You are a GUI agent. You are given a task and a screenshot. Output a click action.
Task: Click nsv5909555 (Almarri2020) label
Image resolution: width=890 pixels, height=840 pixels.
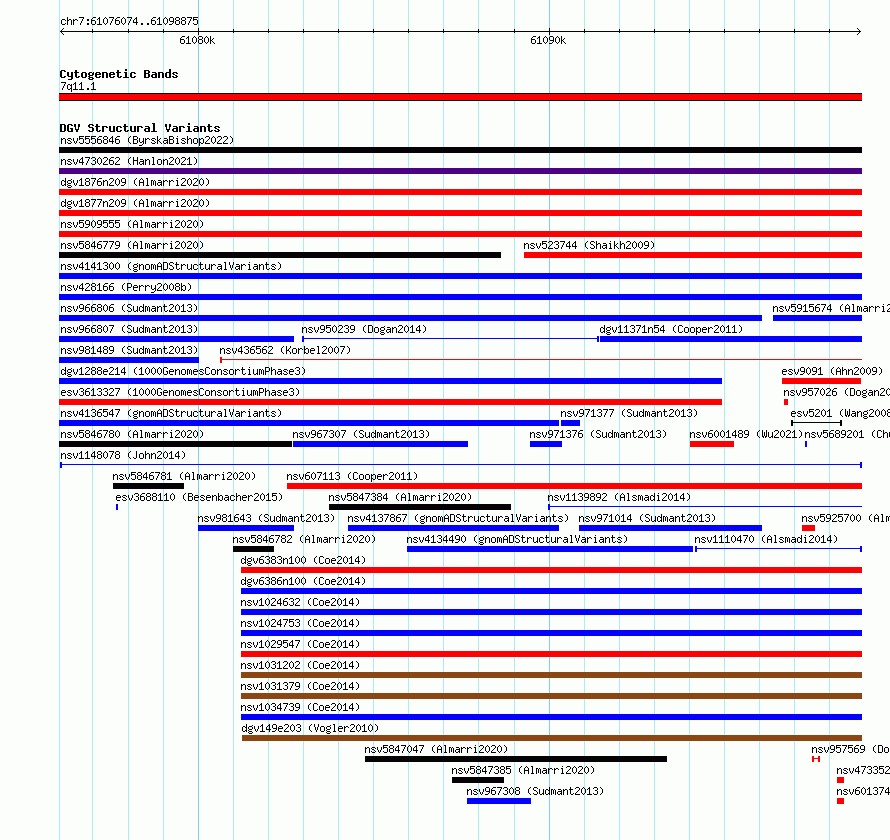click(x=132, y=224)
